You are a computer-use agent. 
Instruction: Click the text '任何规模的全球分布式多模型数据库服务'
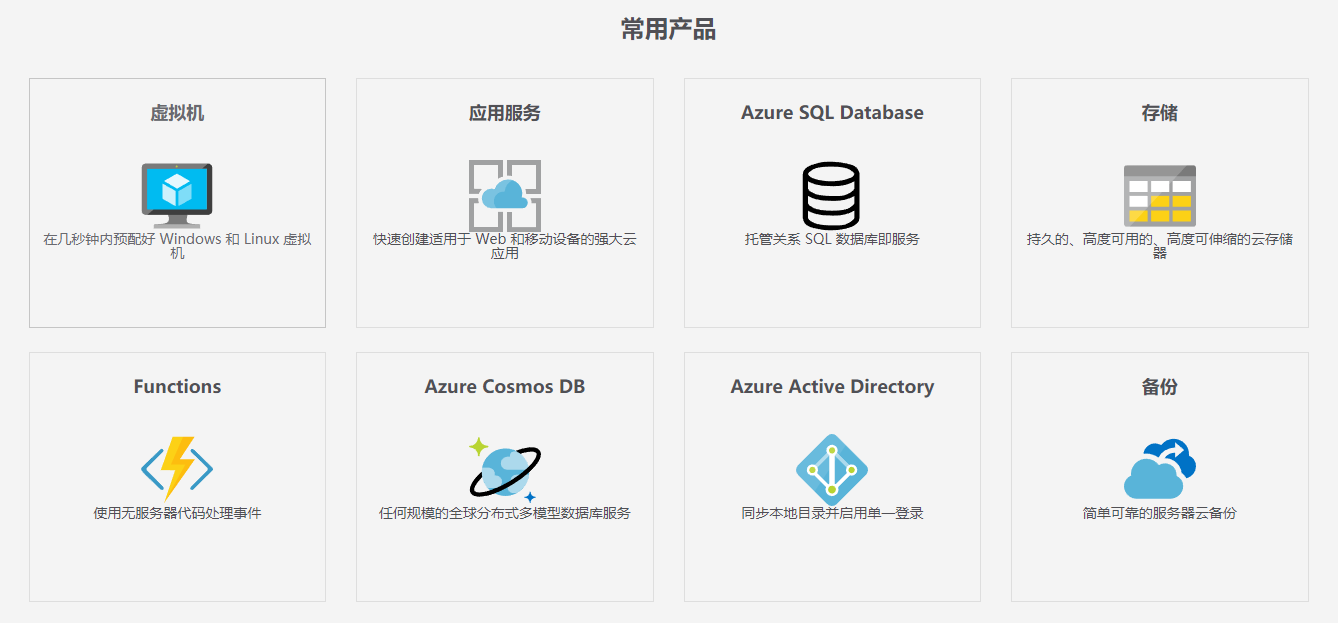point(505,513)
